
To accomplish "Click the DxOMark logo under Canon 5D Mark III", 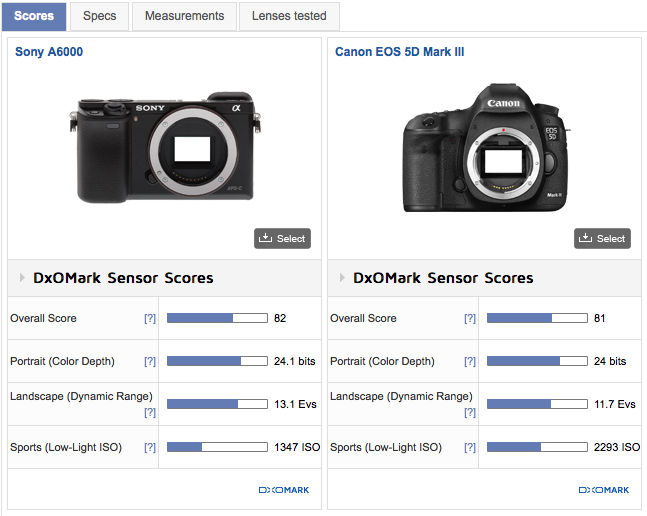I will pos(604,490).
